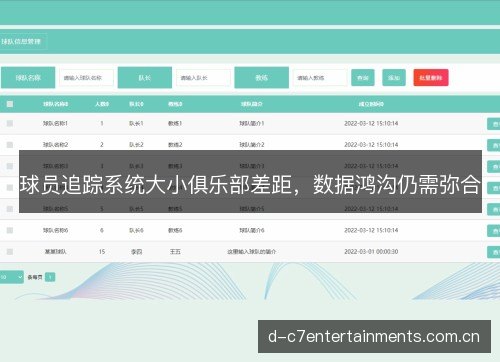Click the red 批量删除 button

pos(431,78)
